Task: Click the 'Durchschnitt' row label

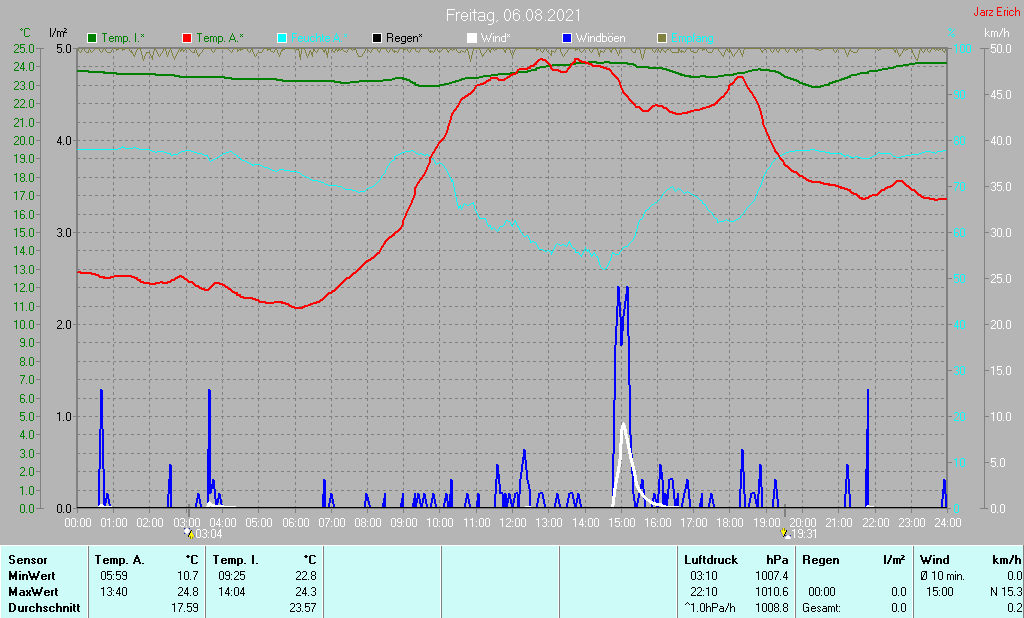Action: (44, 608)
